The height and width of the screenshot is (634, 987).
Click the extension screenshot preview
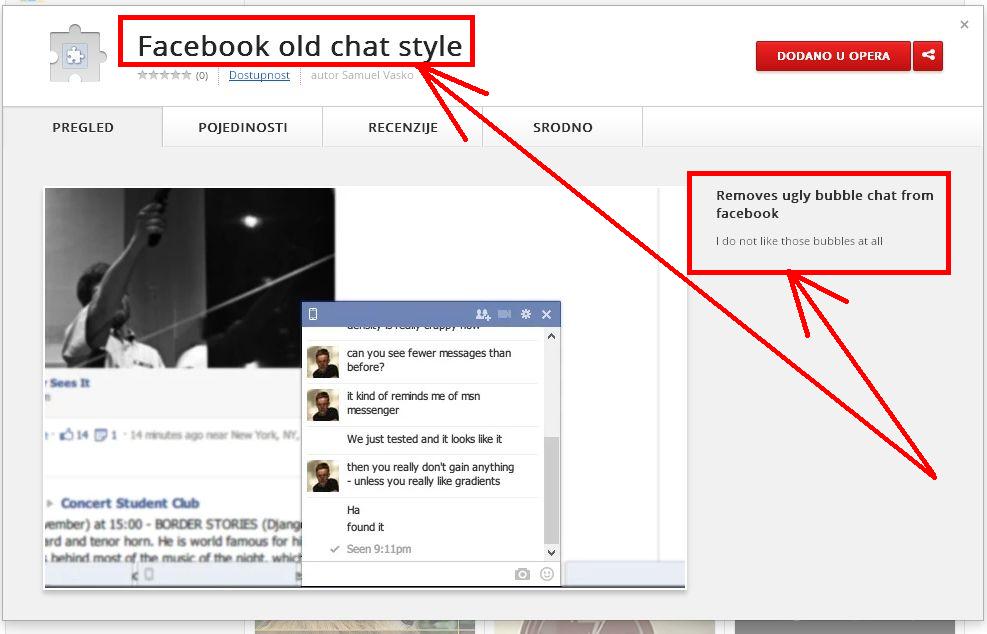pyautogui.click(x=365, y=388)
